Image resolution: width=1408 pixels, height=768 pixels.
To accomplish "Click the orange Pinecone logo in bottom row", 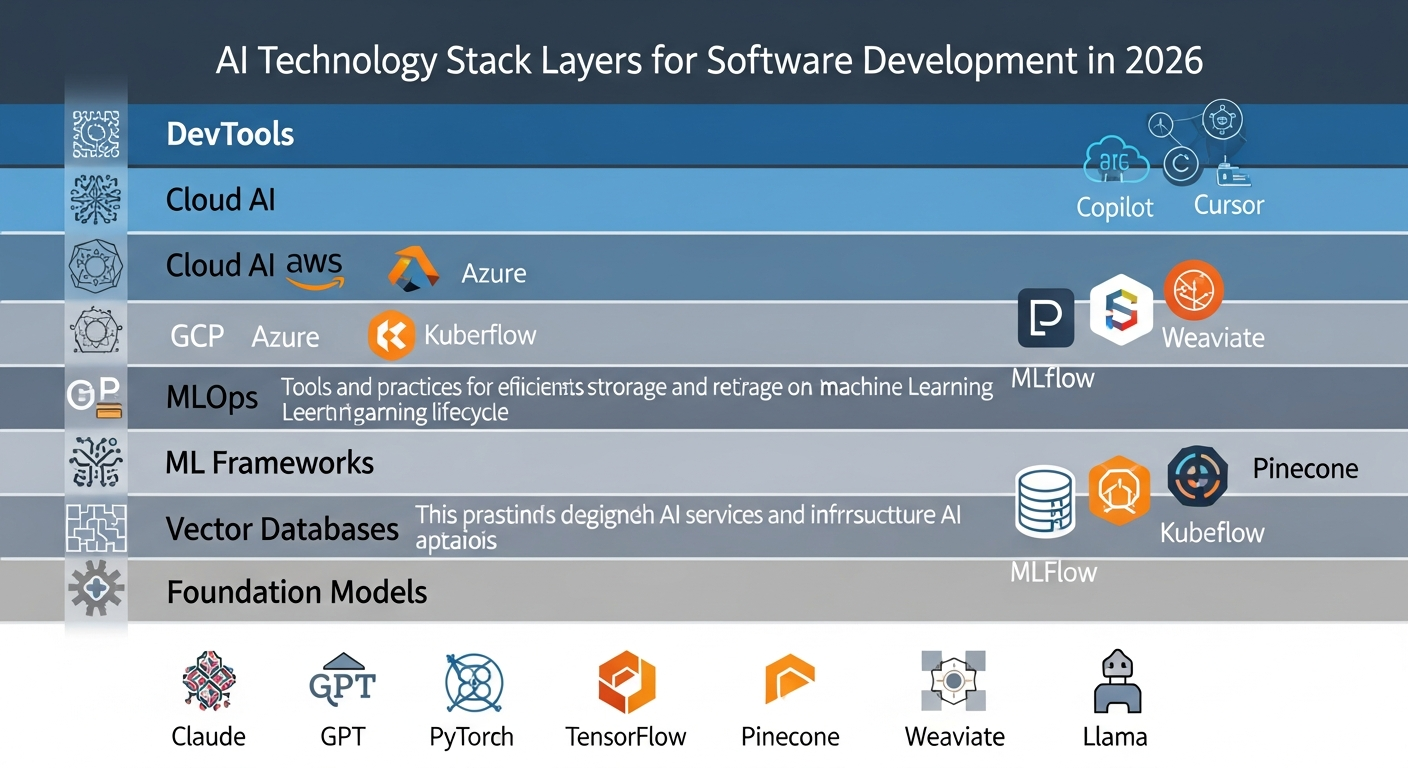I will [790, 681].
